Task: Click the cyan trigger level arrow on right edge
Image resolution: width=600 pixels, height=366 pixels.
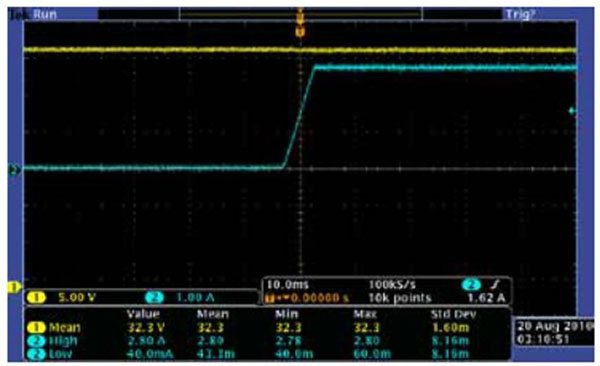Action: coord(572,111)
